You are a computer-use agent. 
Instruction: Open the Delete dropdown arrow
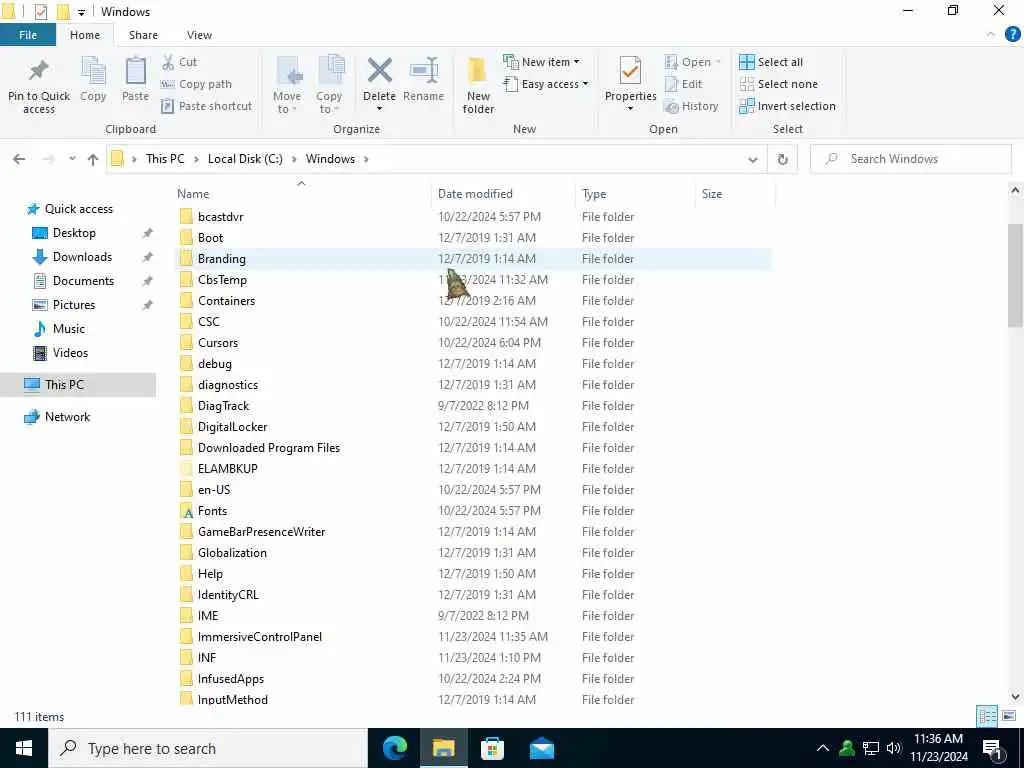click(379, 108)
